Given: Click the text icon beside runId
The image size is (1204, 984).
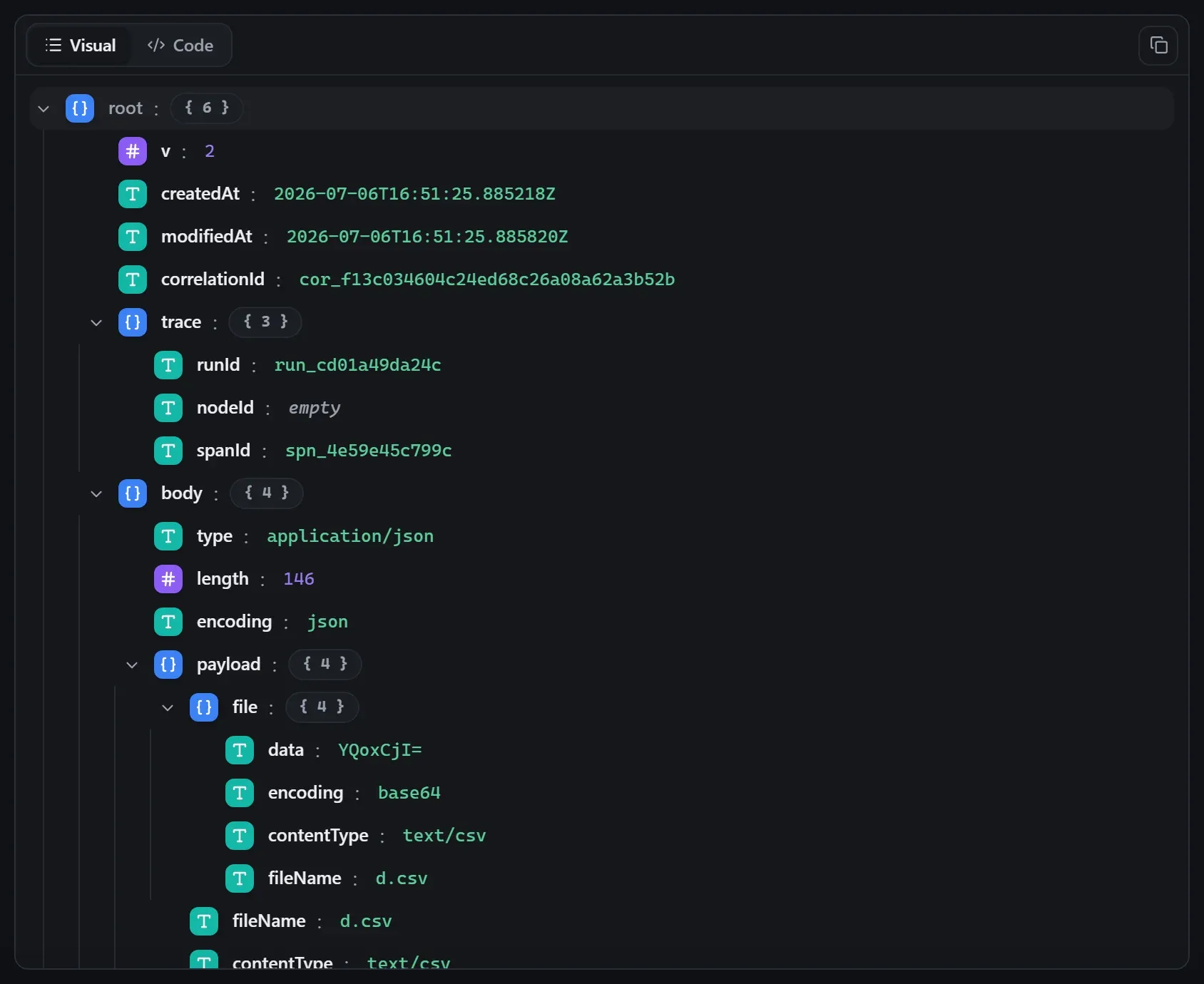Looking at the screenshot, I should [x=168, y=365].
